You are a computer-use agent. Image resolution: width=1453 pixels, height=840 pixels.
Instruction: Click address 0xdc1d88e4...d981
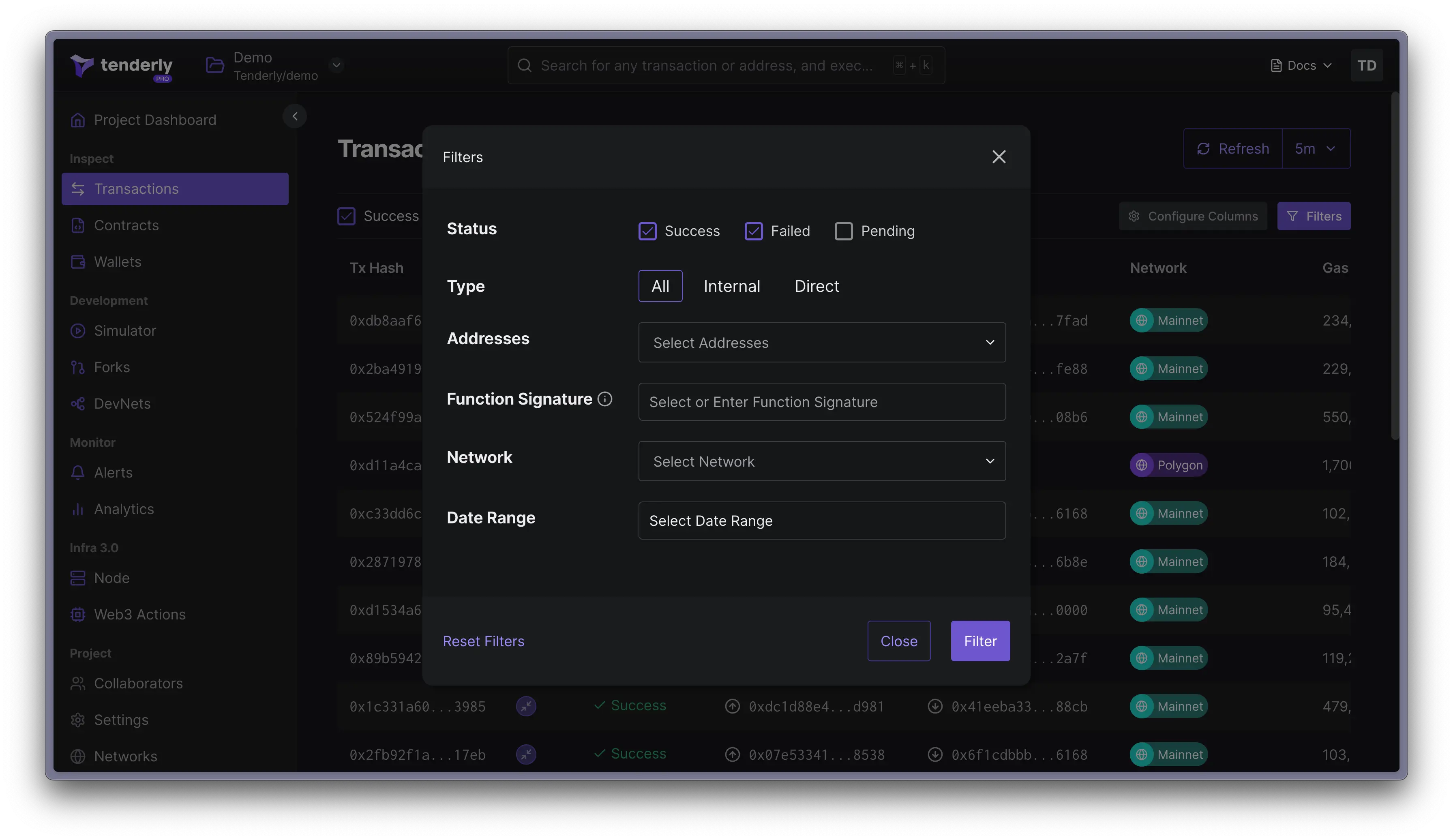[x=816, y=707]
